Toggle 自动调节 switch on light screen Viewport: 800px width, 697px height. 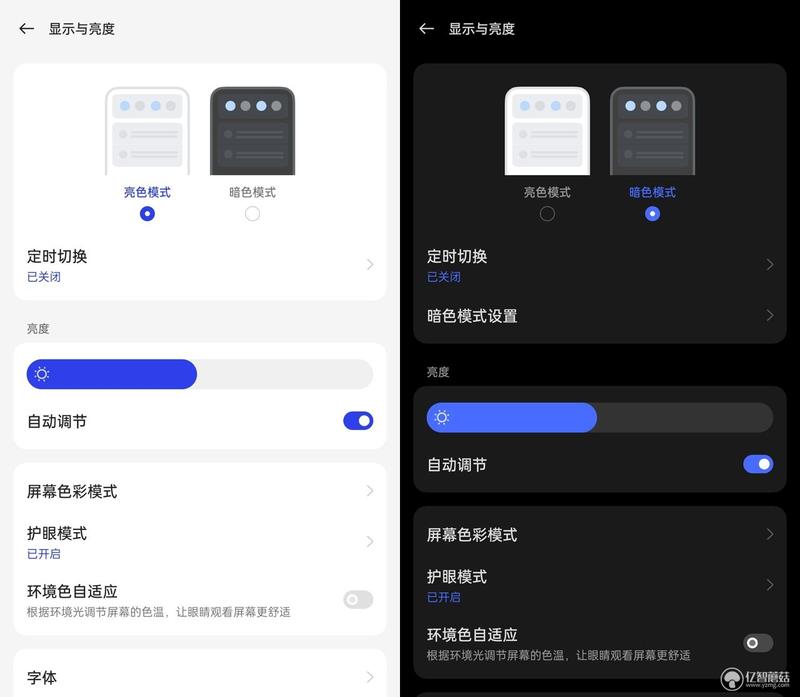(x=358, y=421)
